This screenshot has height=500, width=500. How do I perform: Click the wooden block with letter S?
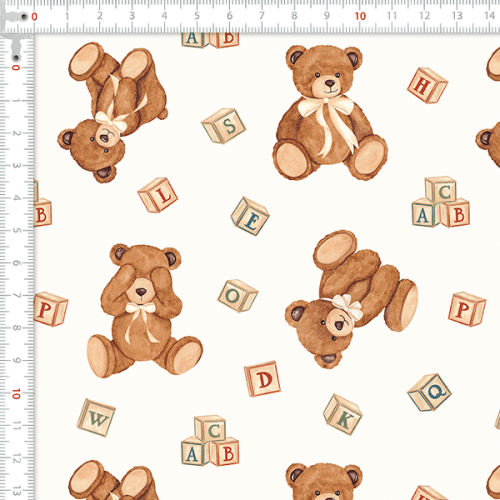tap(224, 126)
